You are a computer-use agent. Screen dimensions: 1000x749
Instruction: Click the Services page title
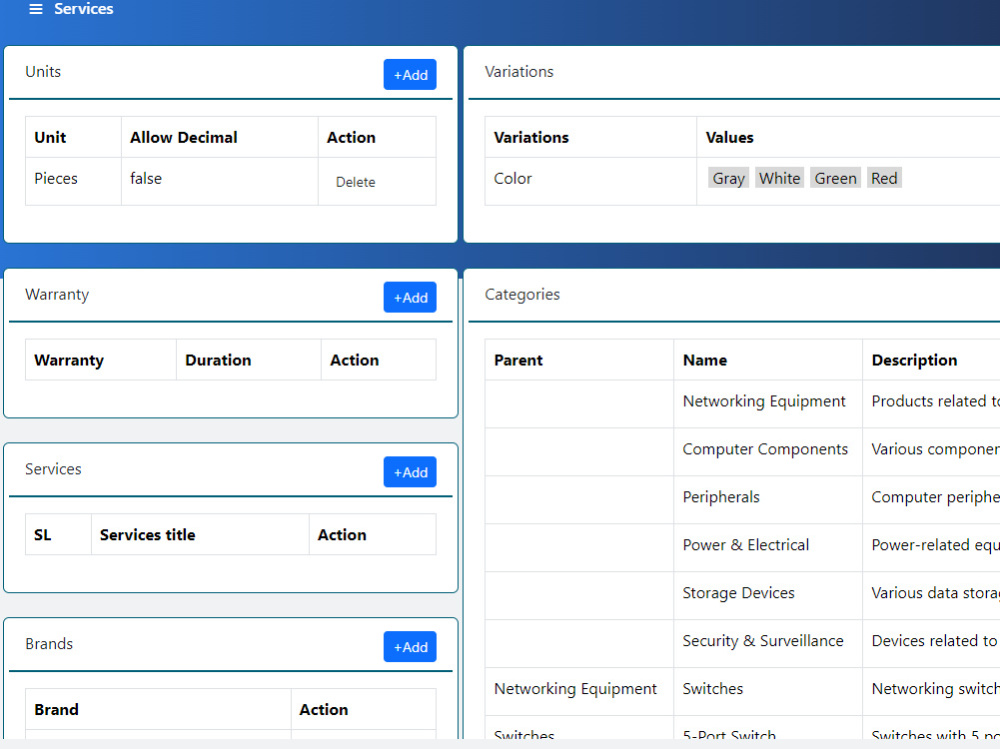click(84, 9)
